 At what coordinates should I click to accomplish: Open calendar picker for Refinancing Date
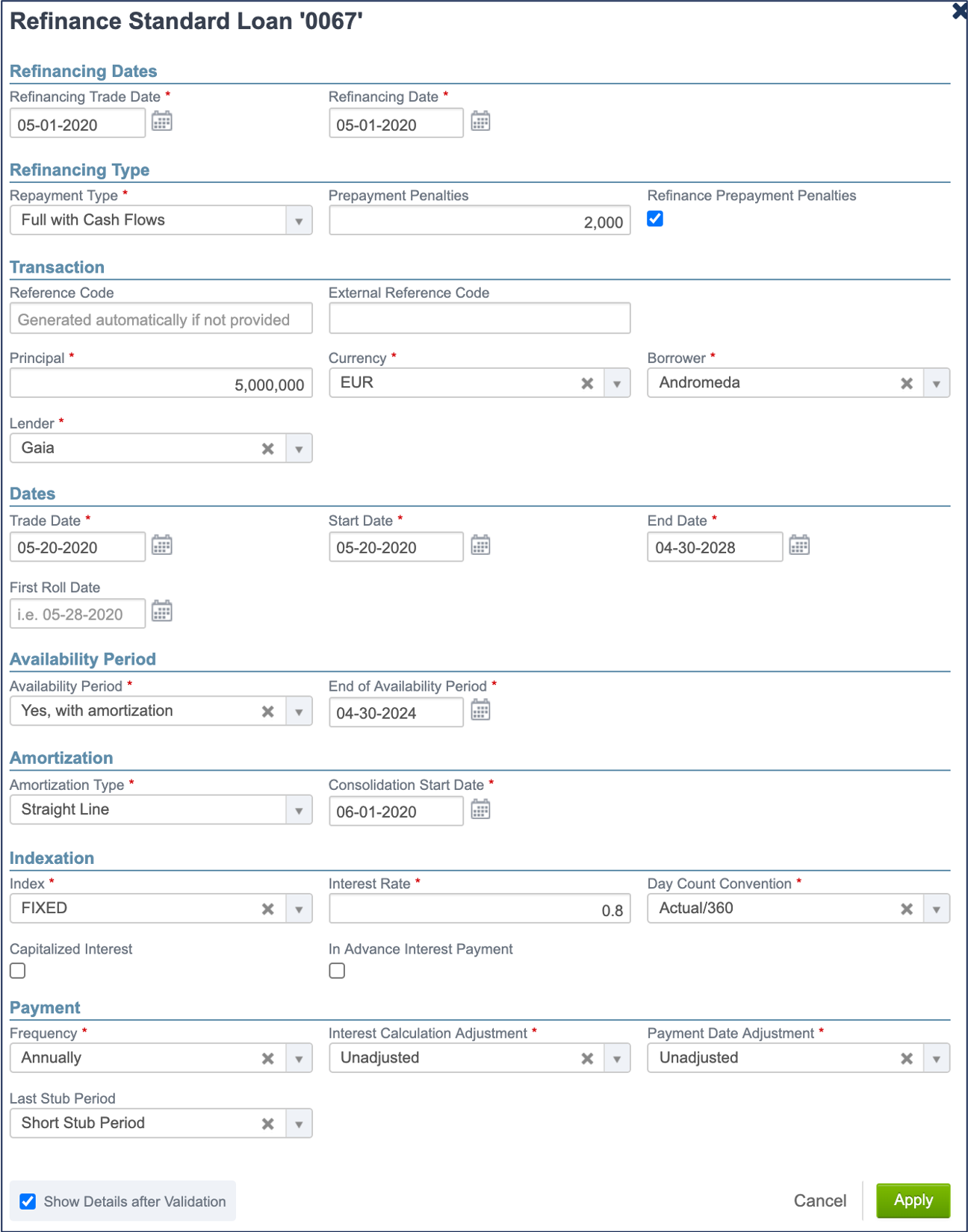(481, 121)
